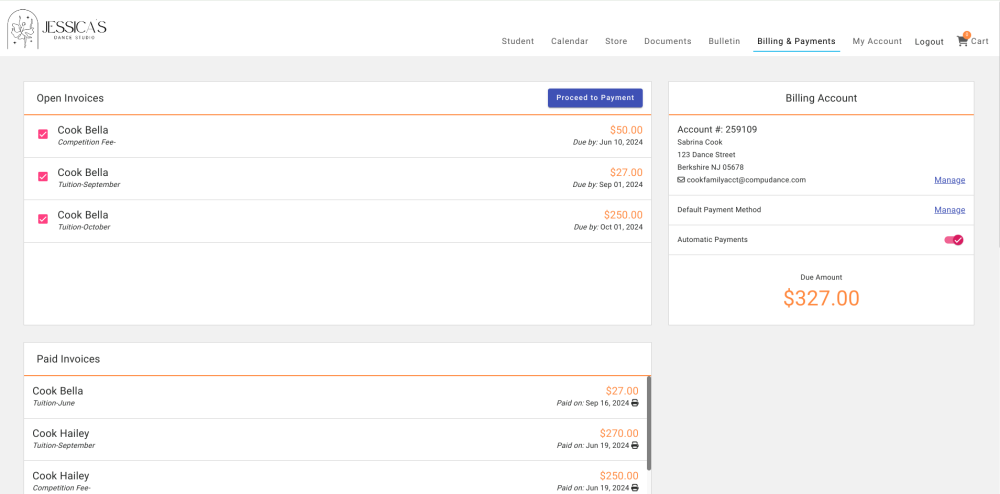Print Cook Hailey's Tuition-September invoice

(635, 446)
